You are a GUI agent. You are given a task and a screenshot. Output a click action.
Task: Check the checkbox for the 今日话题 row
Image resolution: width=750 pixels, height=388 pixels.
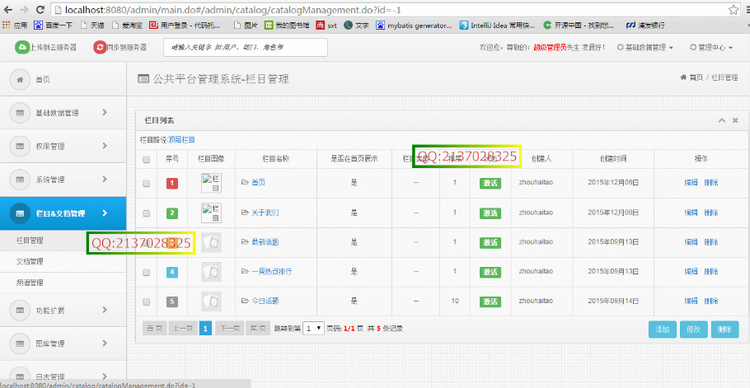click(x=147, y=301)
